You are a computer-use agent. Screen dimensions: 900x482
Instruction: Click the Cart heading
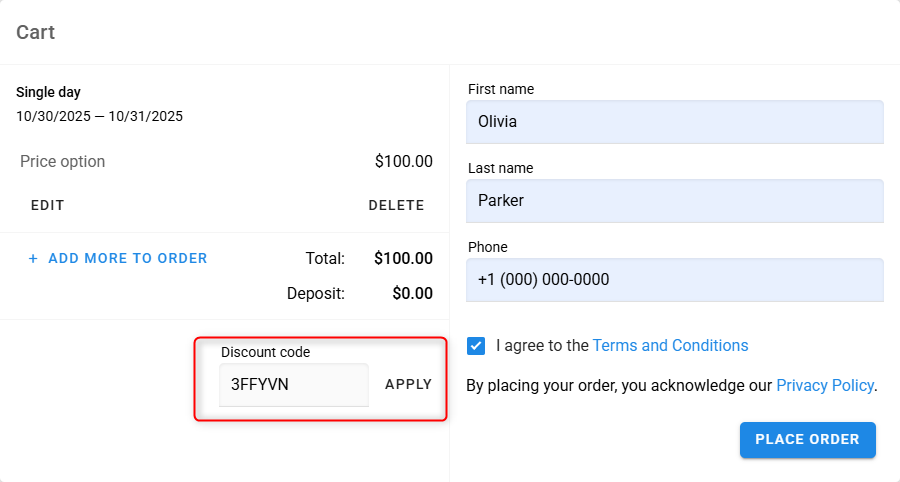coord(36,33)
